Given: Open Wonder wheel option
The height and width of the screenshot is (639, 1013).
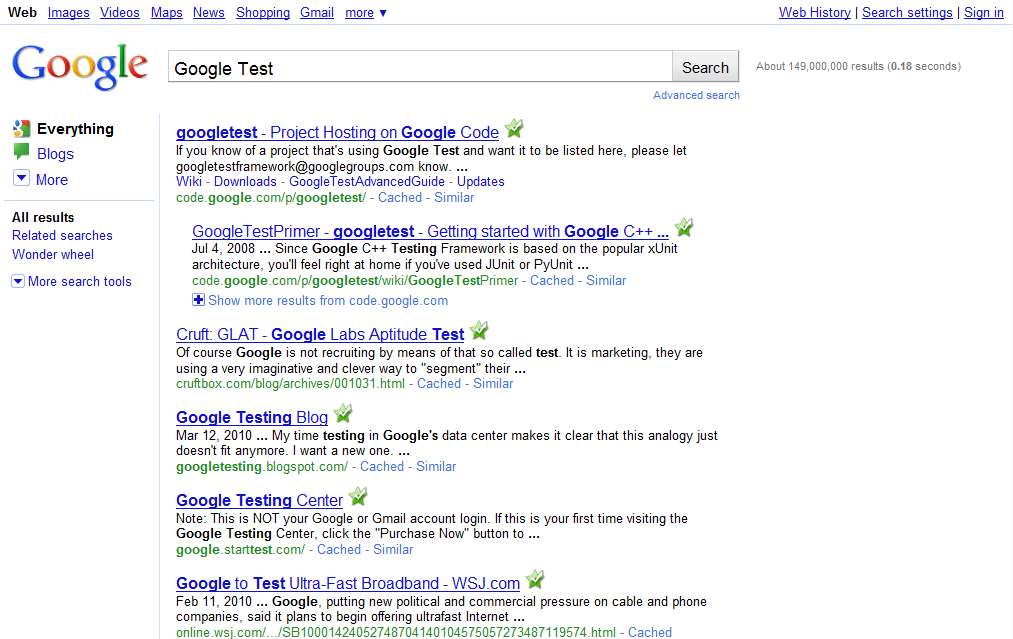Looking at the screenshot, I should pos(53,255).
